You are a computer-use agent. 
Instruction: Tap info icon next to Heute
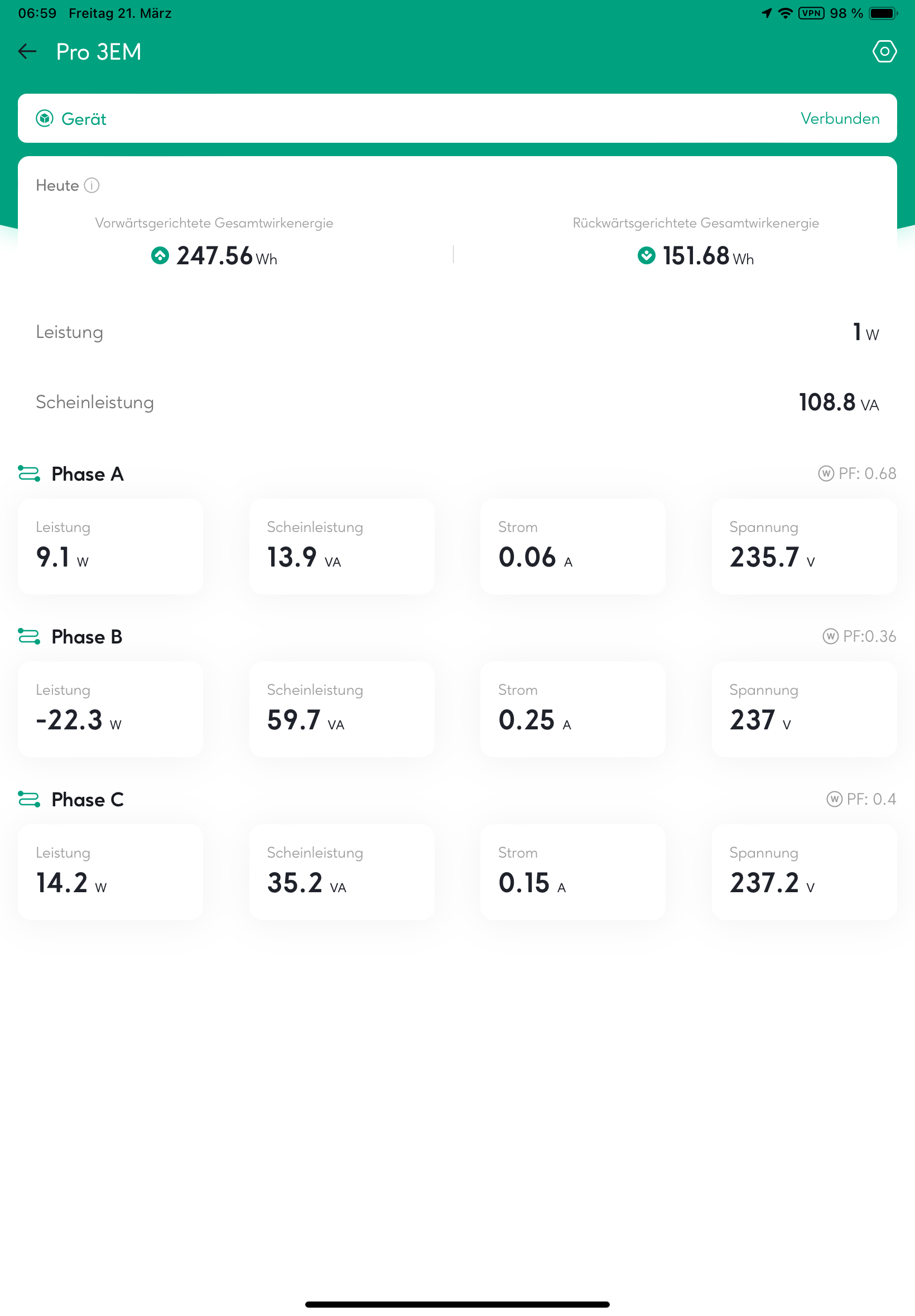point(92,185)
